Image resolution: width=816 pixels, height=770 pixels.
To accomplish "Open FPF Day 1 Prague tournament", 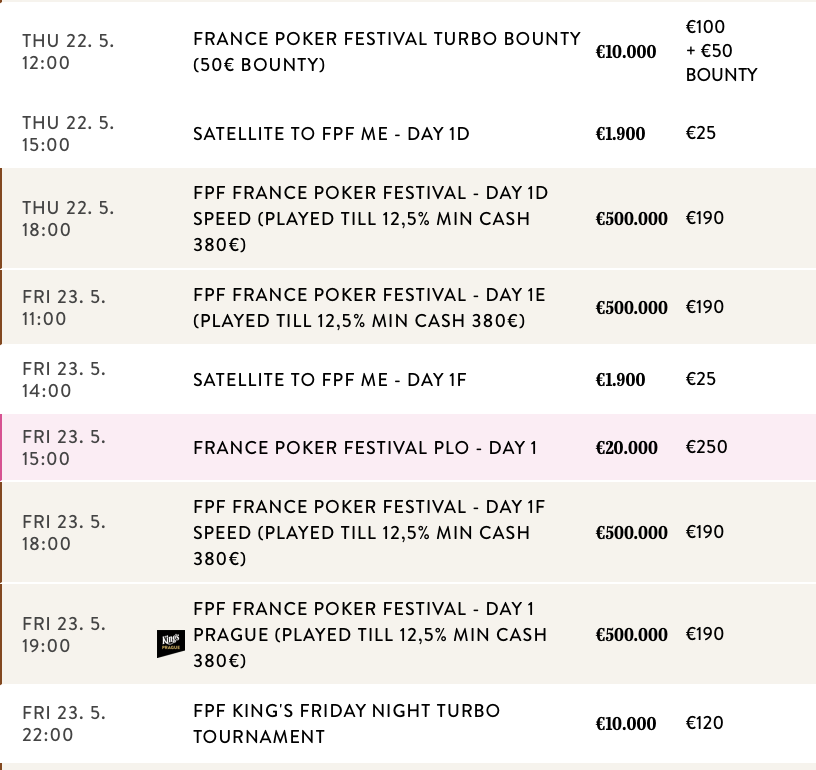I will [370, 635].
